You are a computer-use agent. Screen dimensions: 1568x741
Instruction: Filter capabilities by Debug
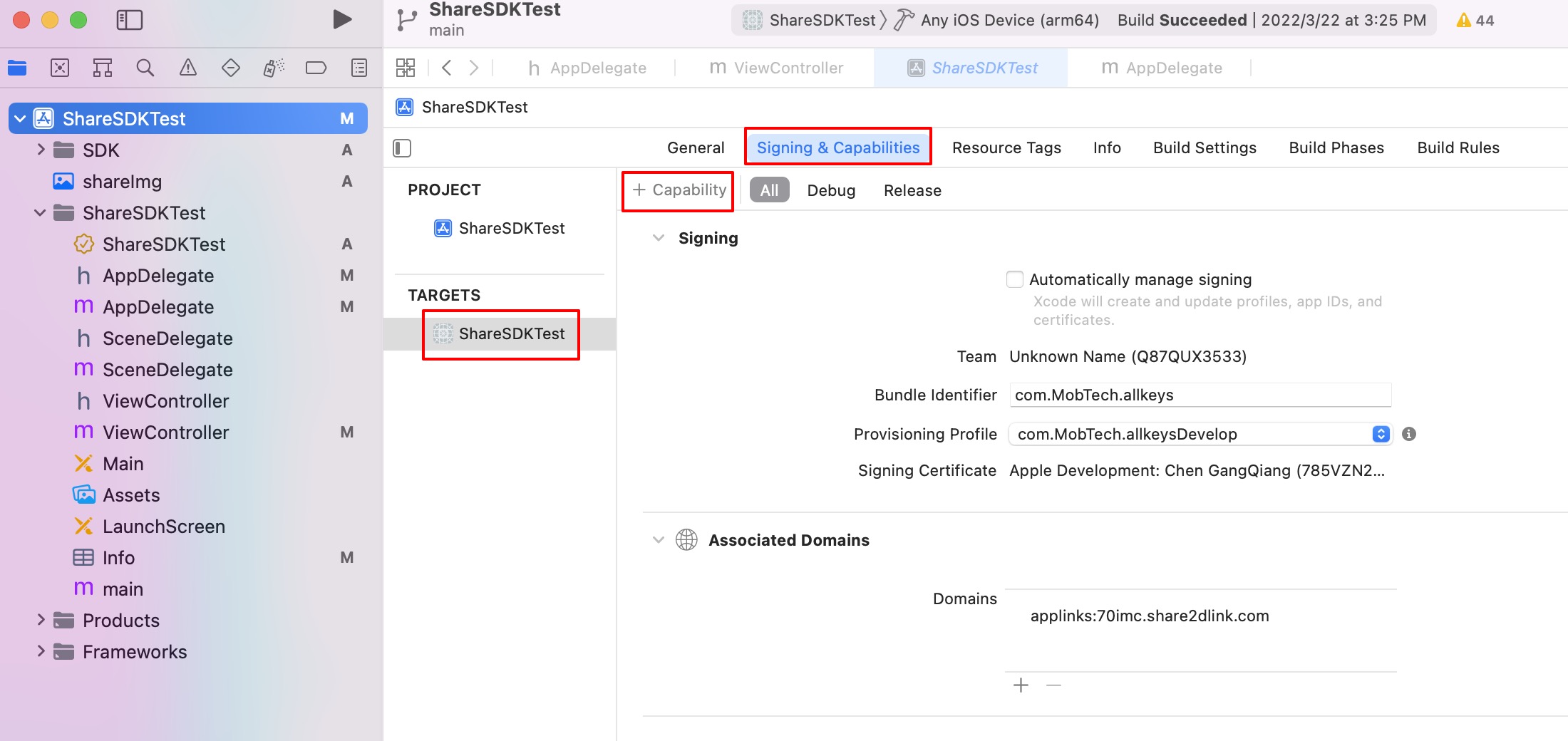pos(831,190)
